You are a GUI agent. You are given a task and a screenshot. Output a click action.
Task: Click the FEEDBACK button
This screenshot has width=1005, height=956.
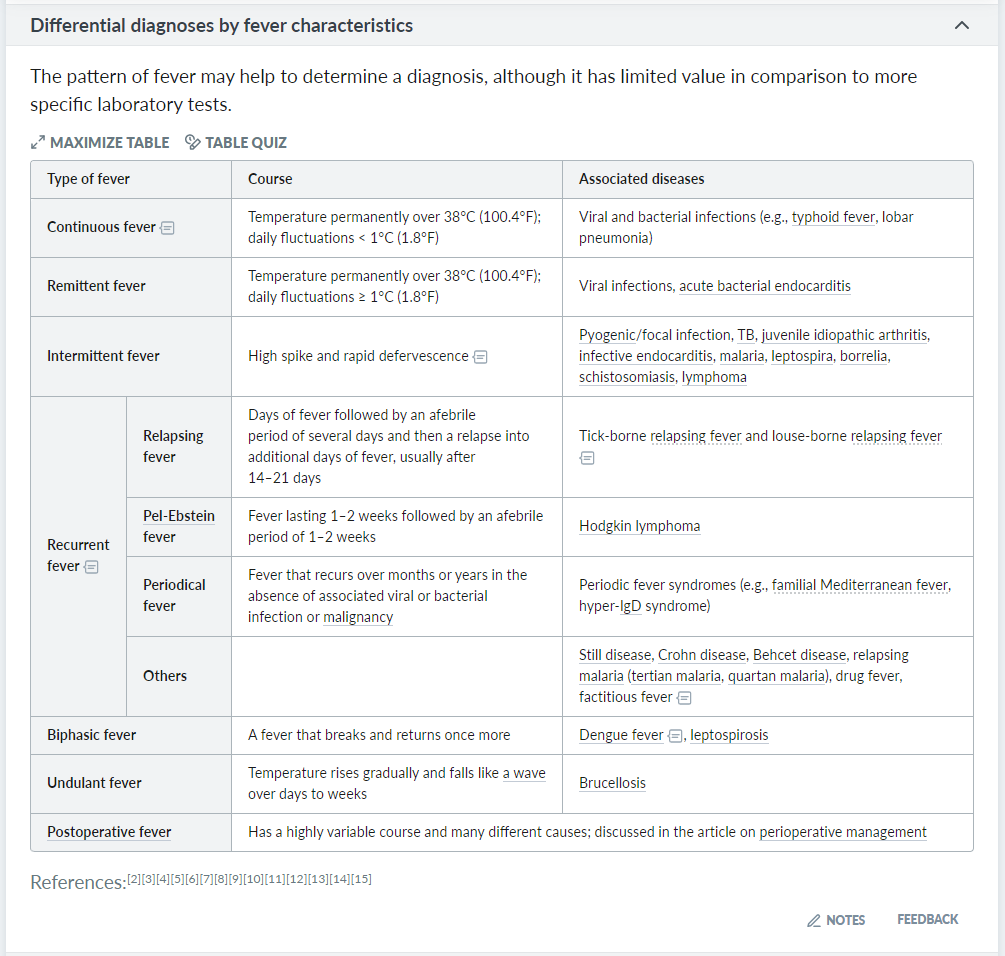(927, 919)
